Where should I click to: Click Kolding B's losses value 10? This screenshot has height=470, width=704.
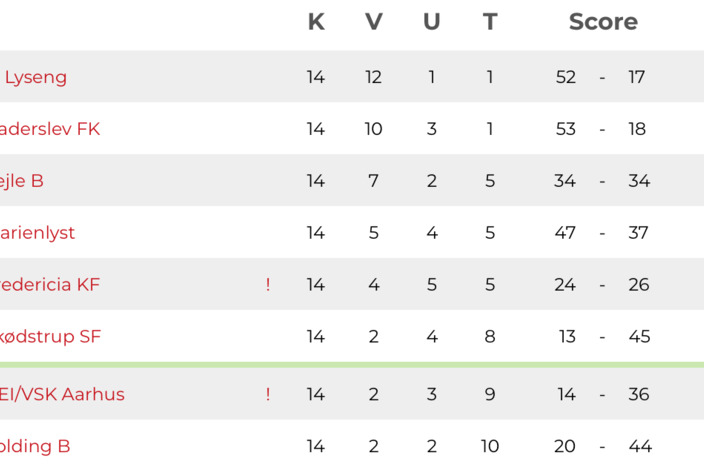tap(490, 446)
